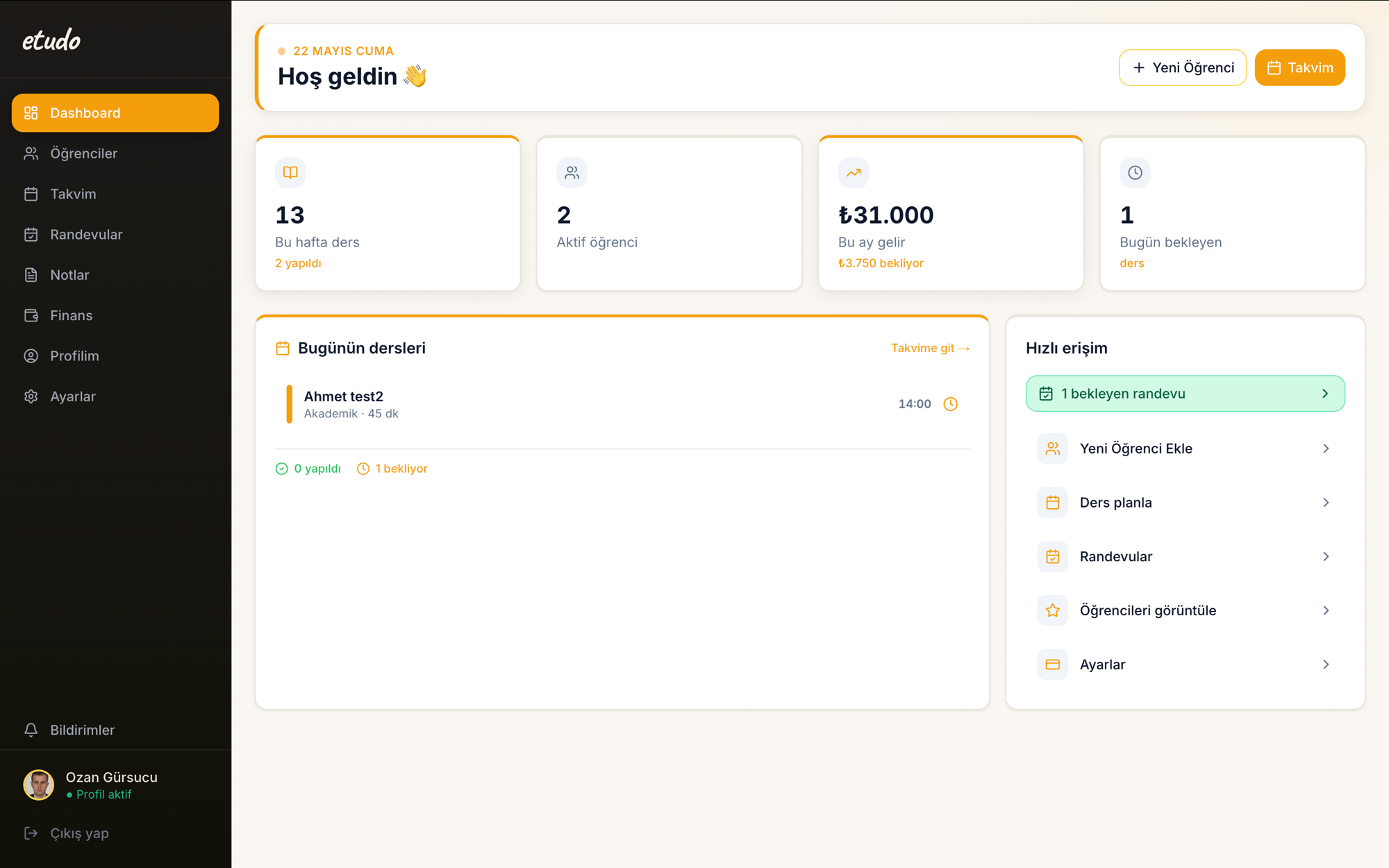Click the Finans wallet icon in sidebar
Screen dimensions: 1389x868
click(x=31, y=315)
